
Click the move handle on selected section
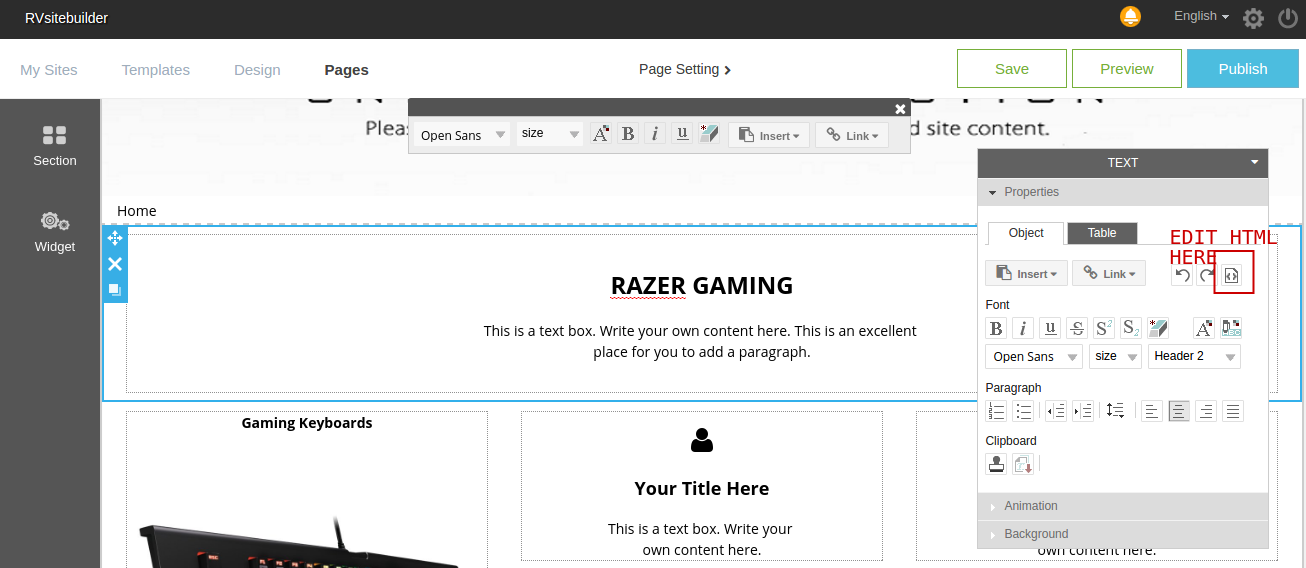point(115,238)
